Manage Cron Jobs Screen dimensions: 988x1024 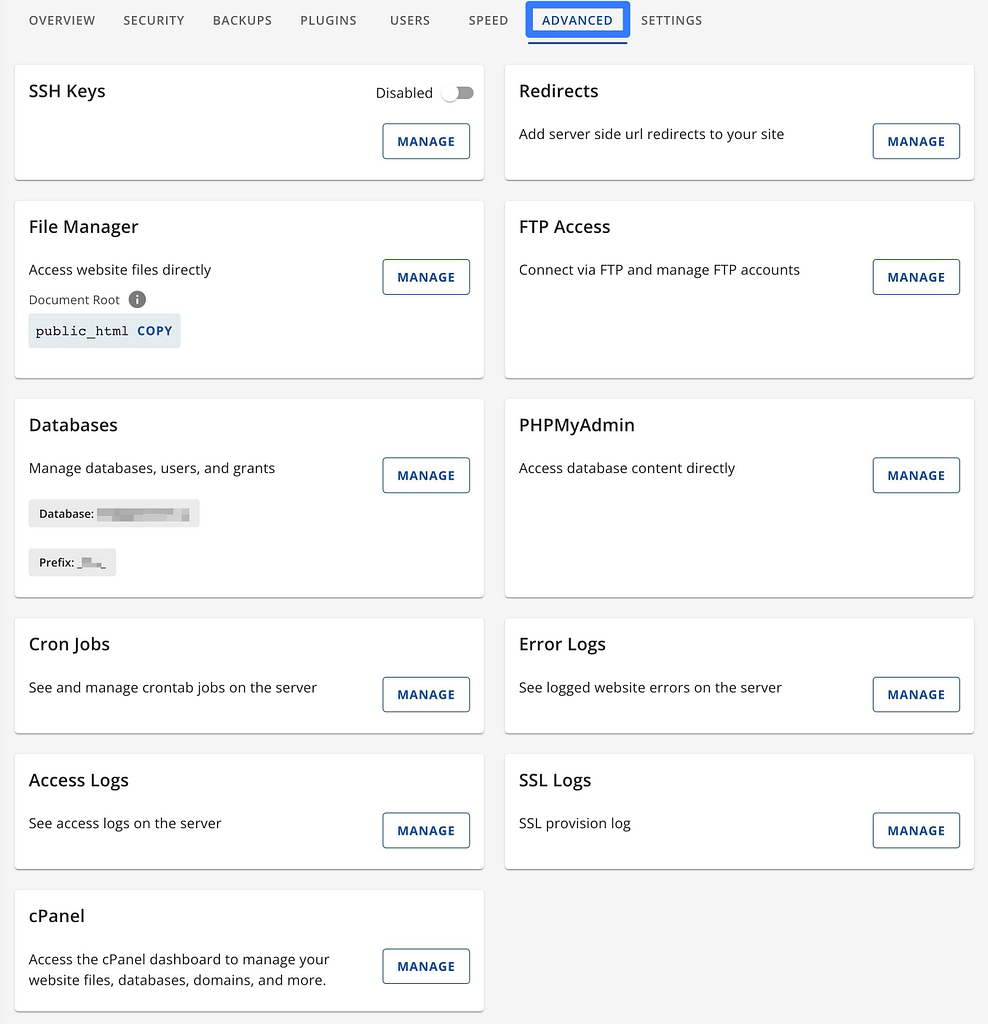pyautogui.click(x=426, y=694)
